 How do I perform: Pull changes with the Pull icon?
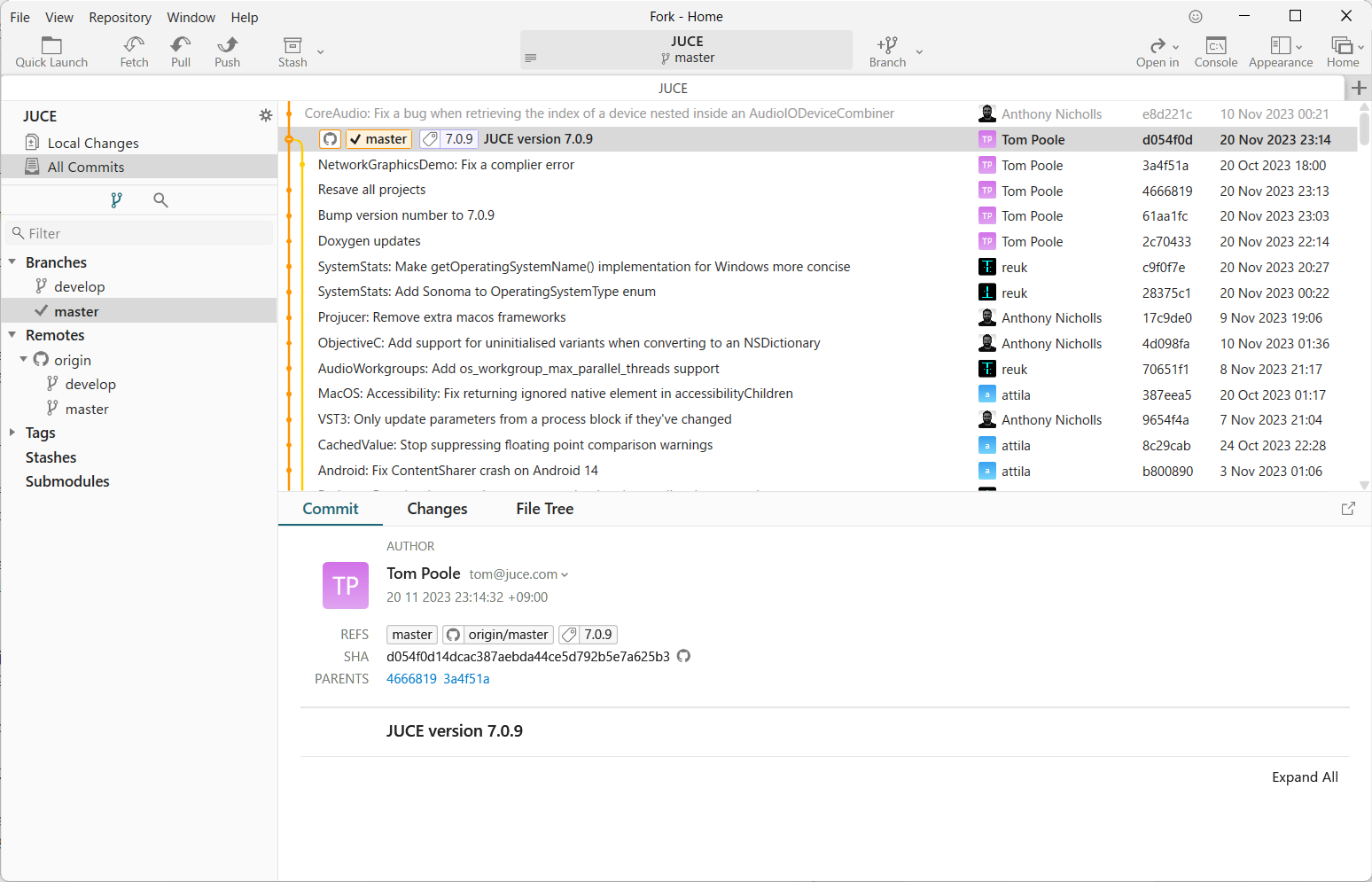point(181,52)
